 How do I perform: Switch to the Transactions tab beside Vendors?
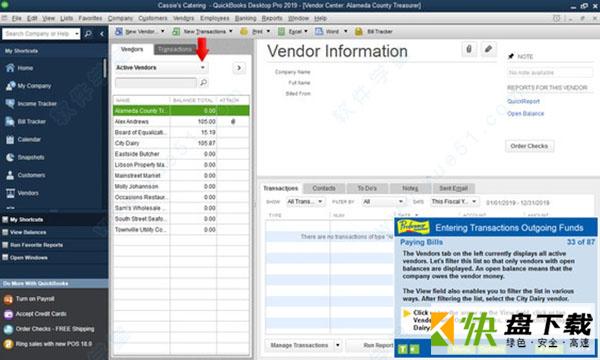pos(175,49)
